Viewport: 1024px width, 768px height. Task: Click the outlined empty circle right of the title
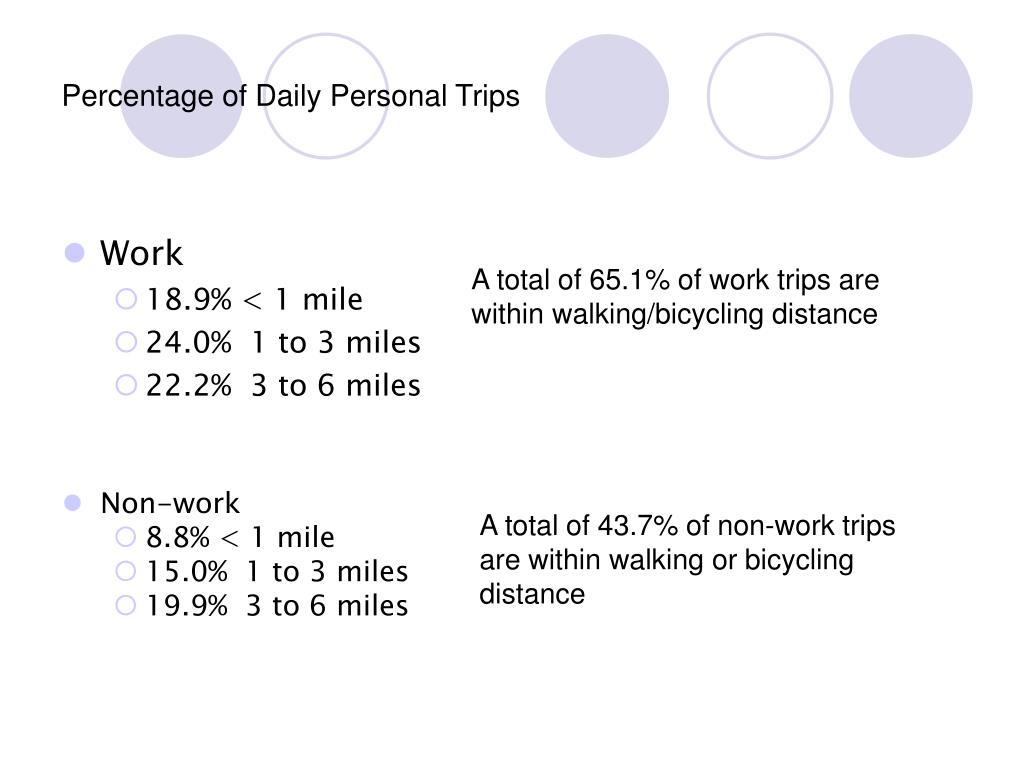click(770, 96)
